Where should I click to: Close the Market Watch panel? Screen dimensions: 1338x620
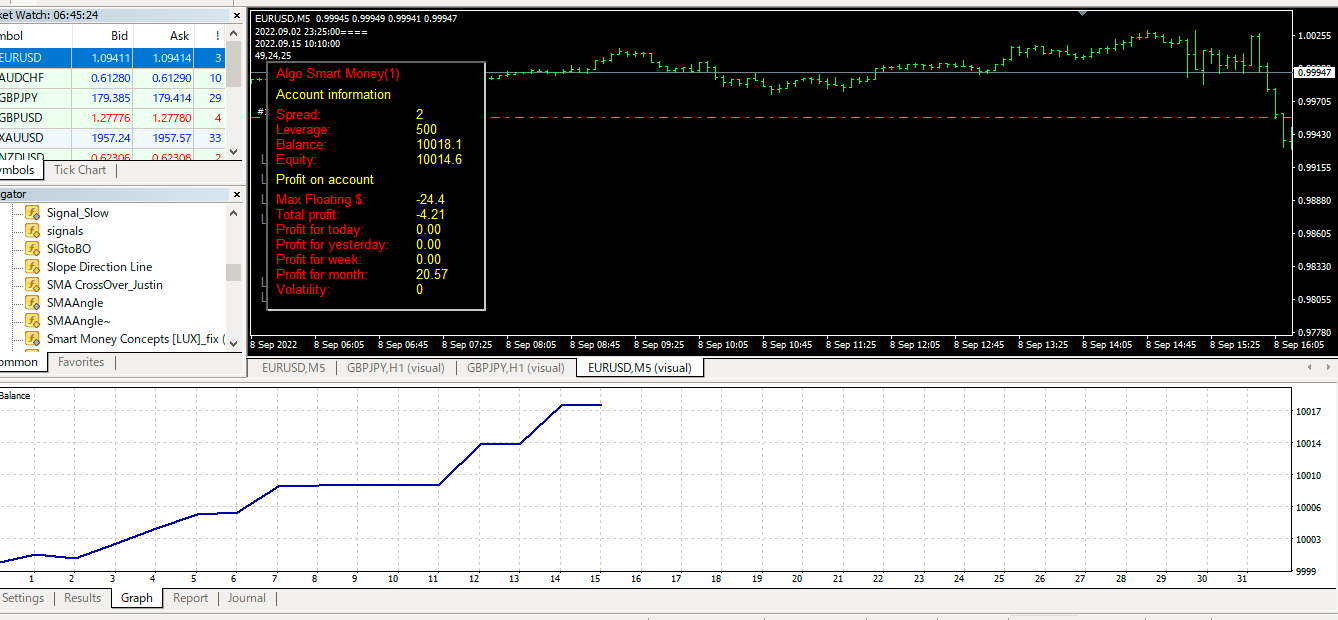click(x=236, y=16)
